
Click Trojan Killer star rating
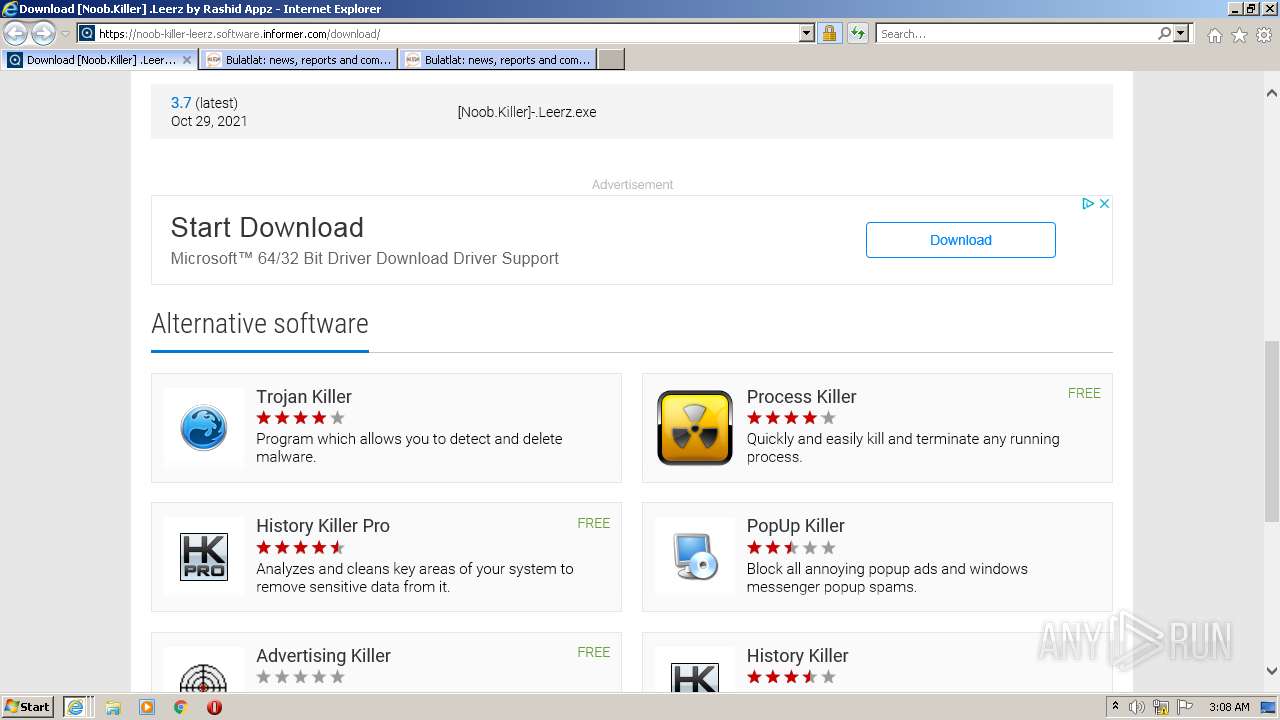point(300,418)
